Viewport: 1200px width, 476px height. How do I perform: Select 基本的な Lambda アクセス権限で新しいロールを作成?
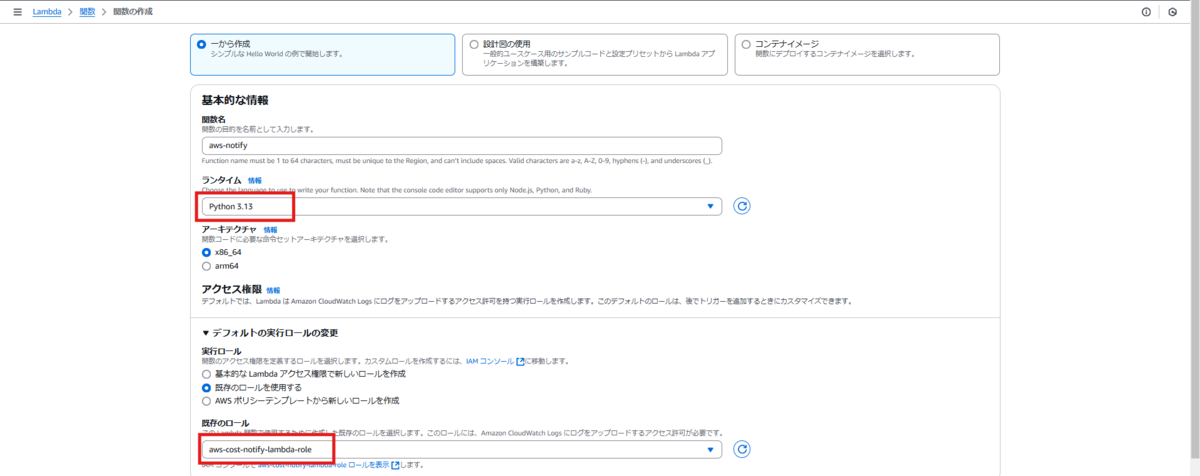point(207,374)
